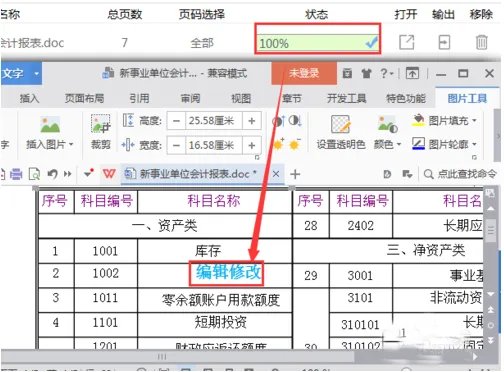Open the skin shirt icon in the title bar
The image size is (504, 372).
[366, 73]
